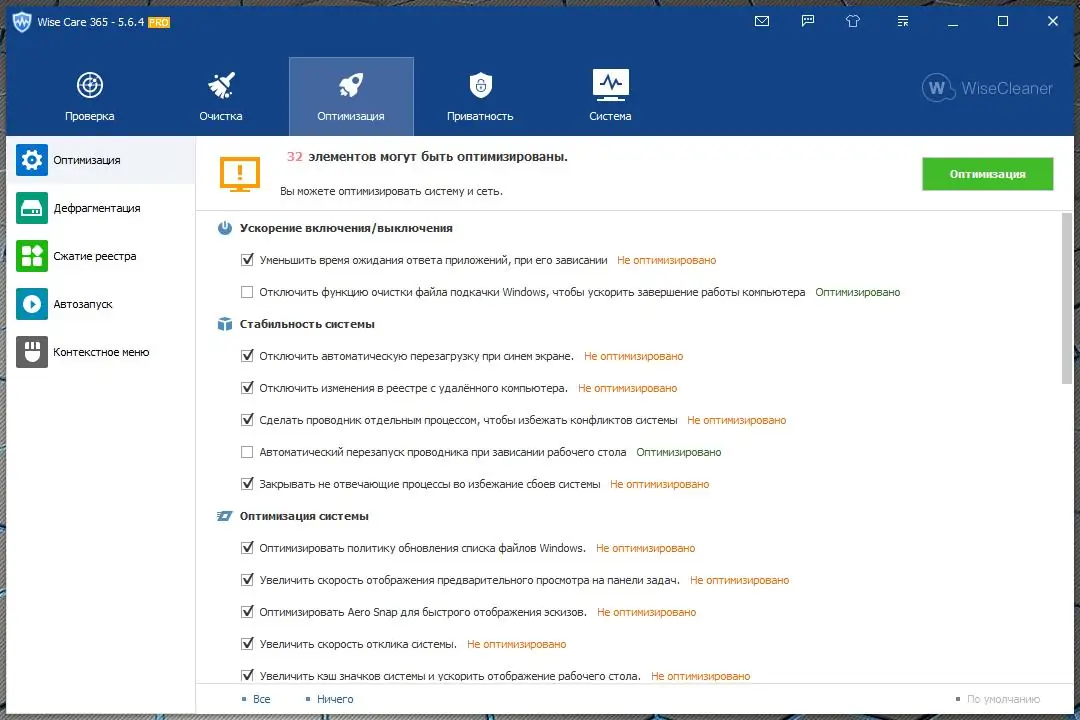Click the t-shirt skin selector icon
Screen dimensions: 1080x720
pos(852,20)
